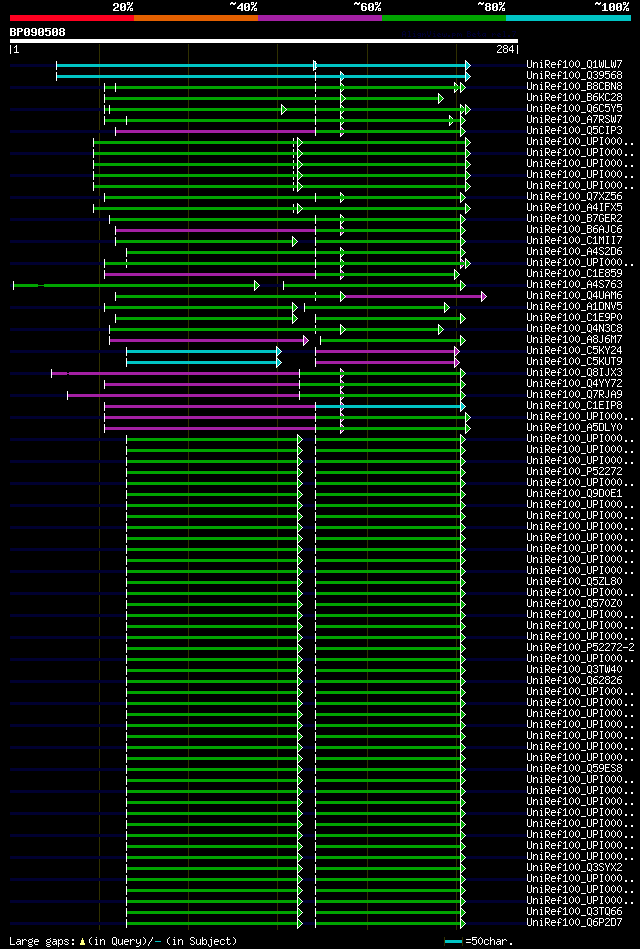Open the UniRef100_Q62826 hit
640x949 pixels.
click(x=574, y=681)
